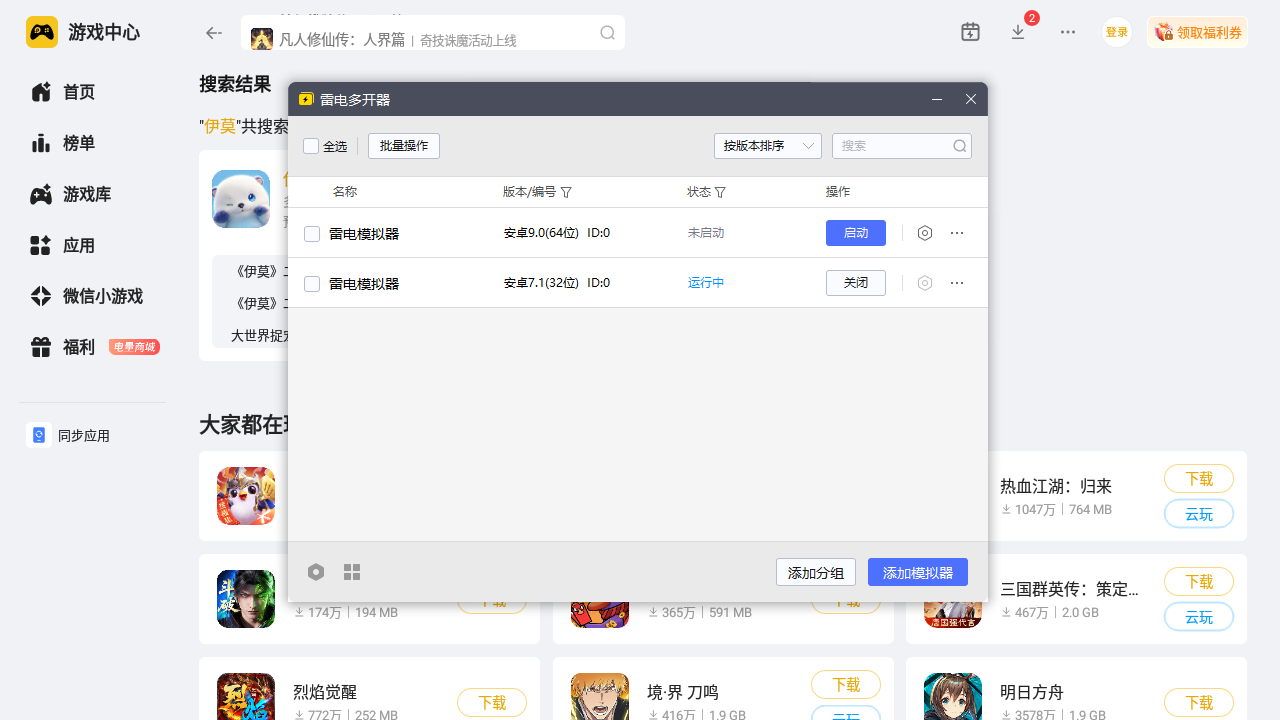
Task: Click the settings hexagon icon for the Android 9.0 emulator
Action: coord(925,233)
